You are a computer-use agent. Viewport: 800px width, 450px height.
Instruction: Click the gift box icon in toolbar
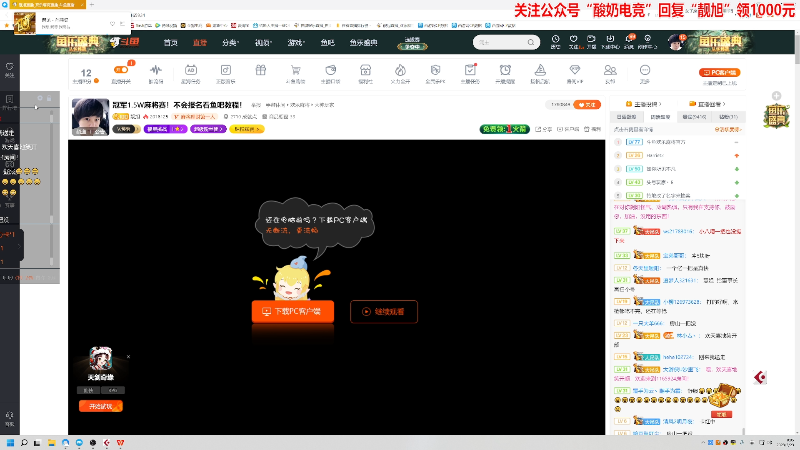[x=261, y=70]
